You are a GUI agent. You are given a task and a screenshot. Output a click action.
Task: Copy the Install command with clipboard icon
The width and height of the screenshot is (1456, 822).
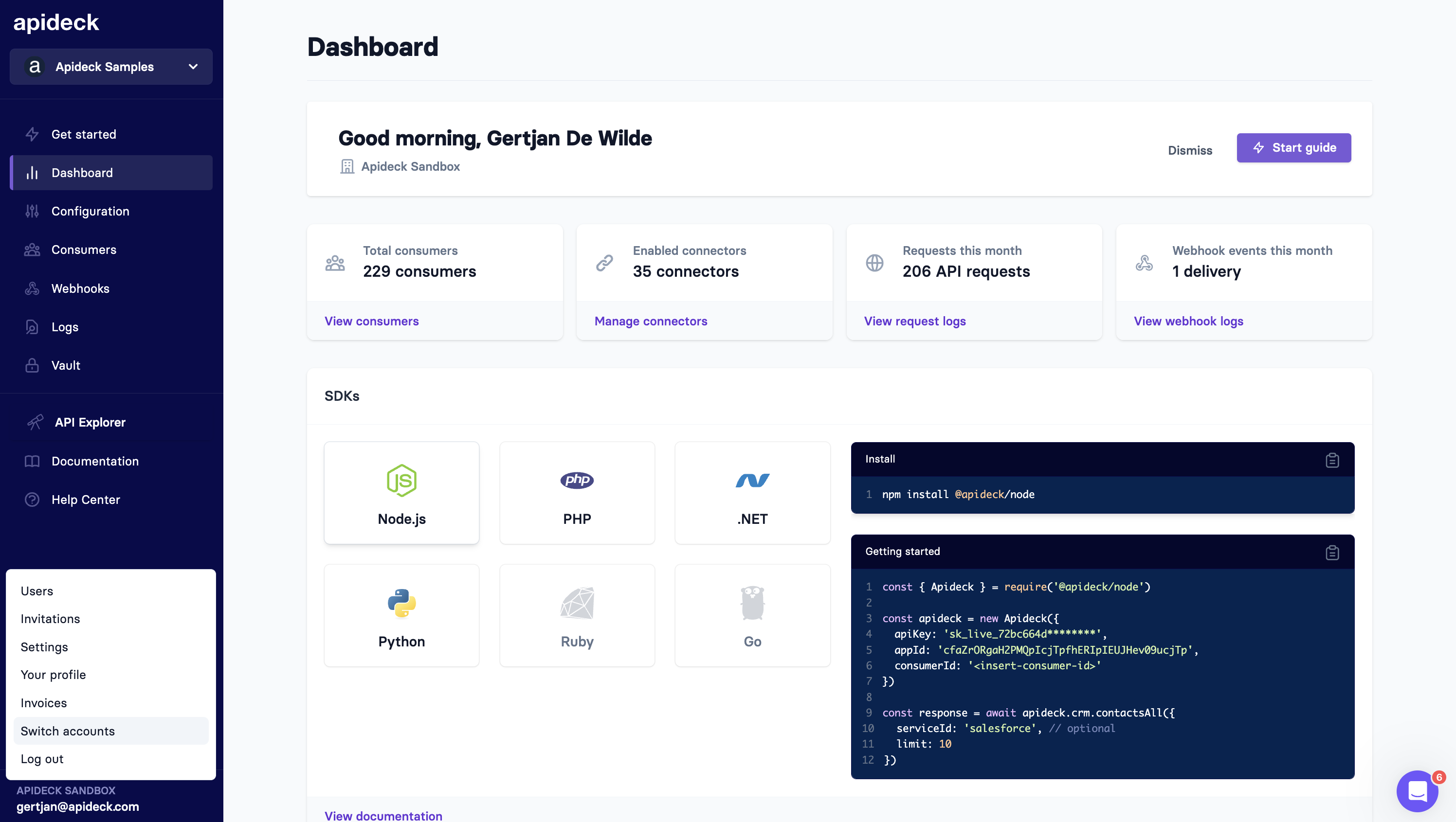click(x=1332, y=460)
